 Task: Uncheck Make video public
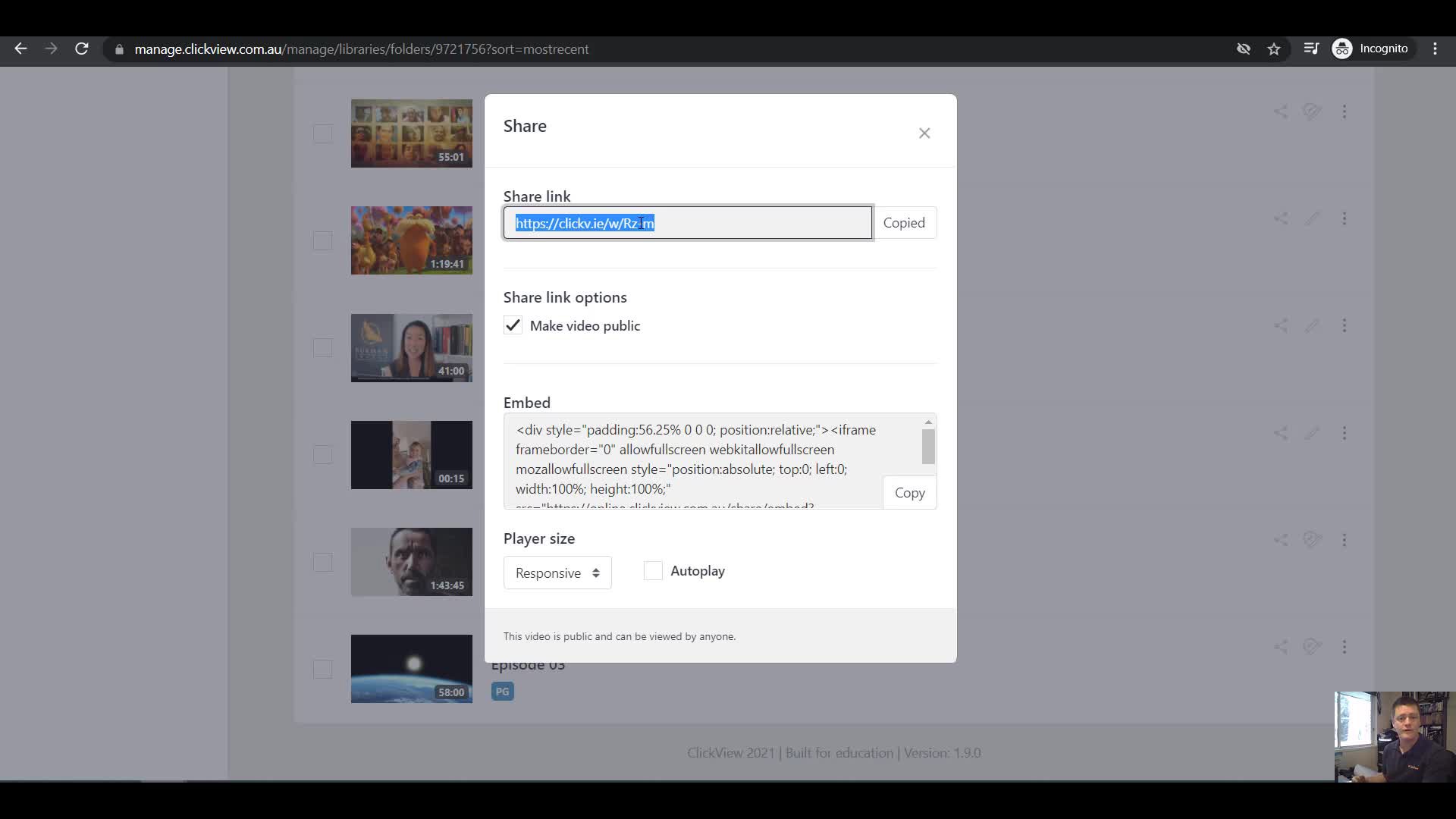513,325
